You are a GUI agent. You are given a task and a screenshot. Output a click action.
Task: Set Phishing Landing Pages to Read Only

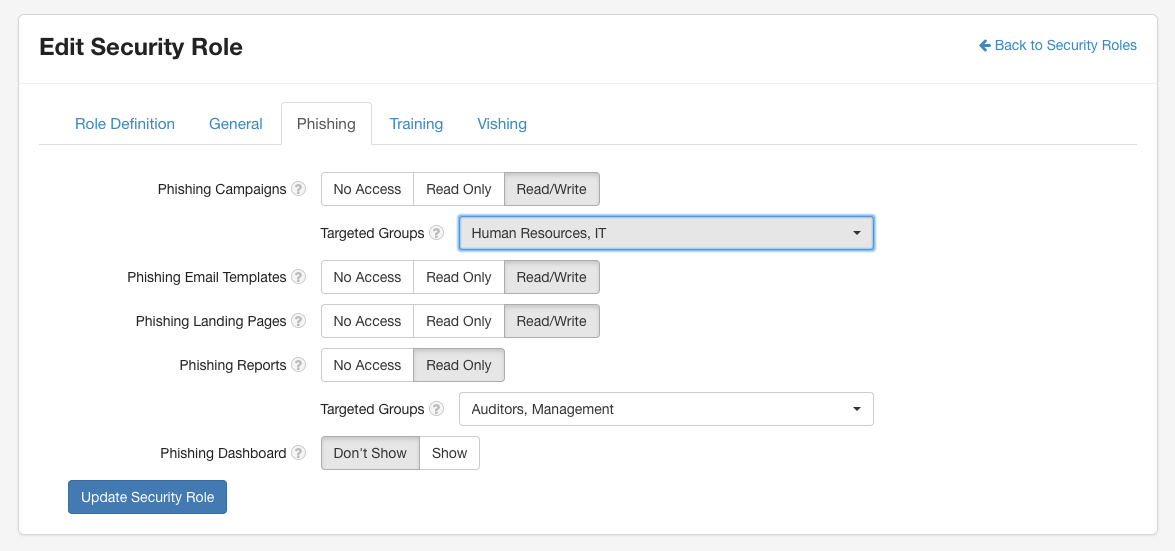click(458, 321)
